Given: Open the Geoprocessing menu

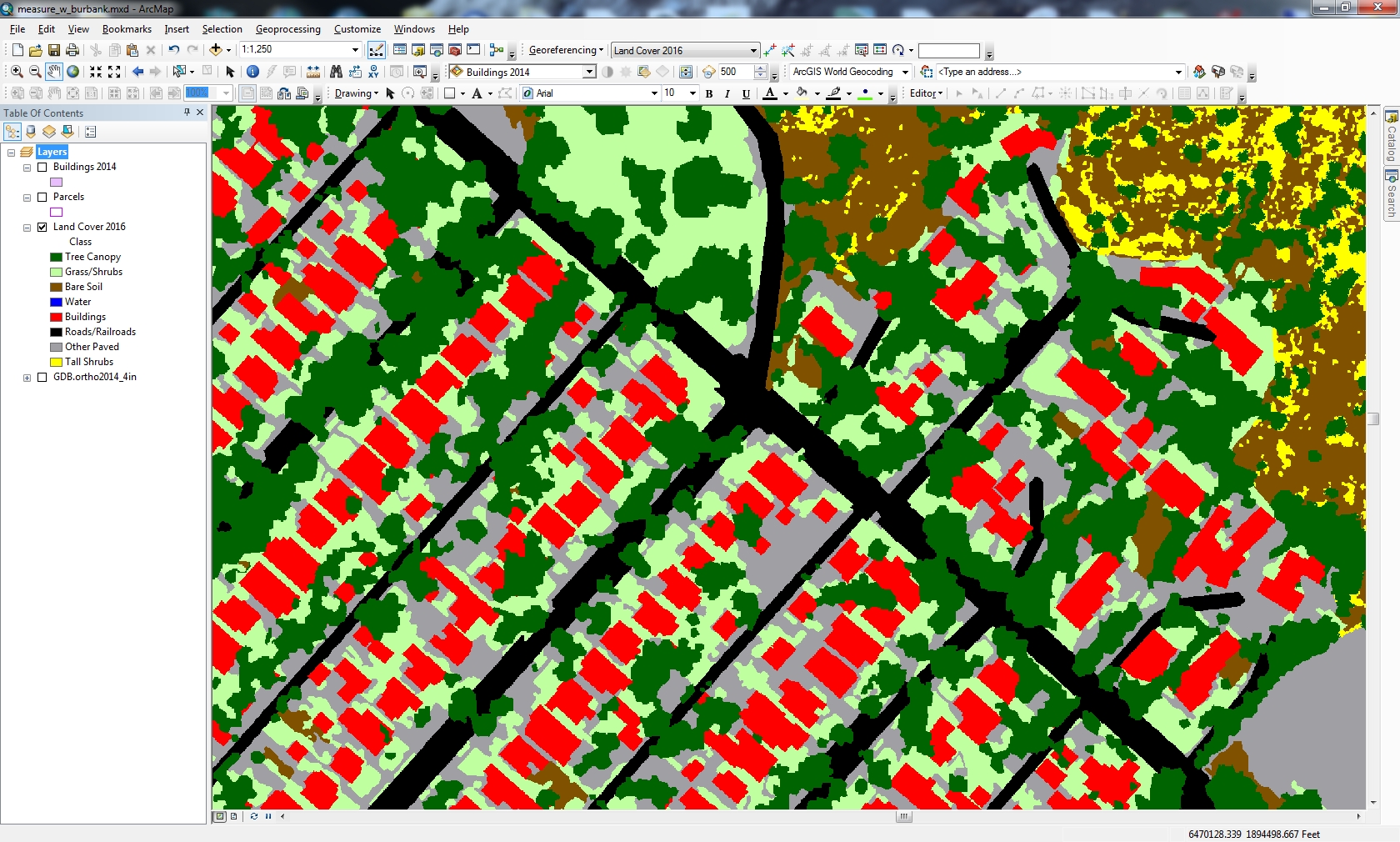Looking at the screenshot, I should 287,29.
